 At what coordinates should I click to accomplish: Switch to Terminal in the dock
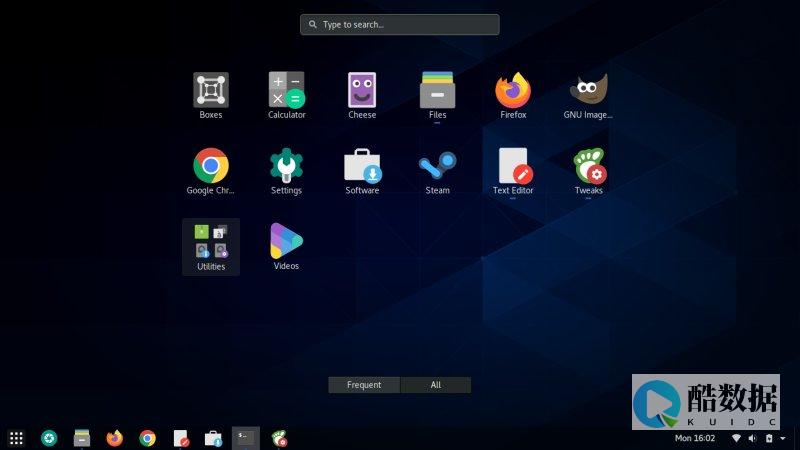point(246,438)
